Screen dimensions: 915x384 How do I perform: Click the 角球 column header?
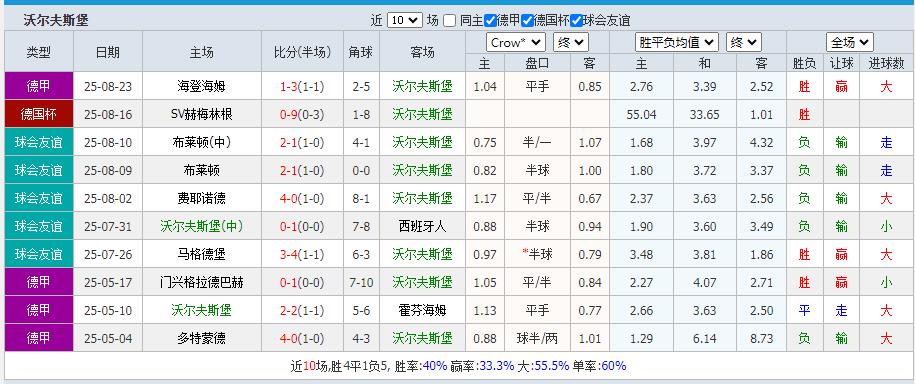tap(361, 53)
